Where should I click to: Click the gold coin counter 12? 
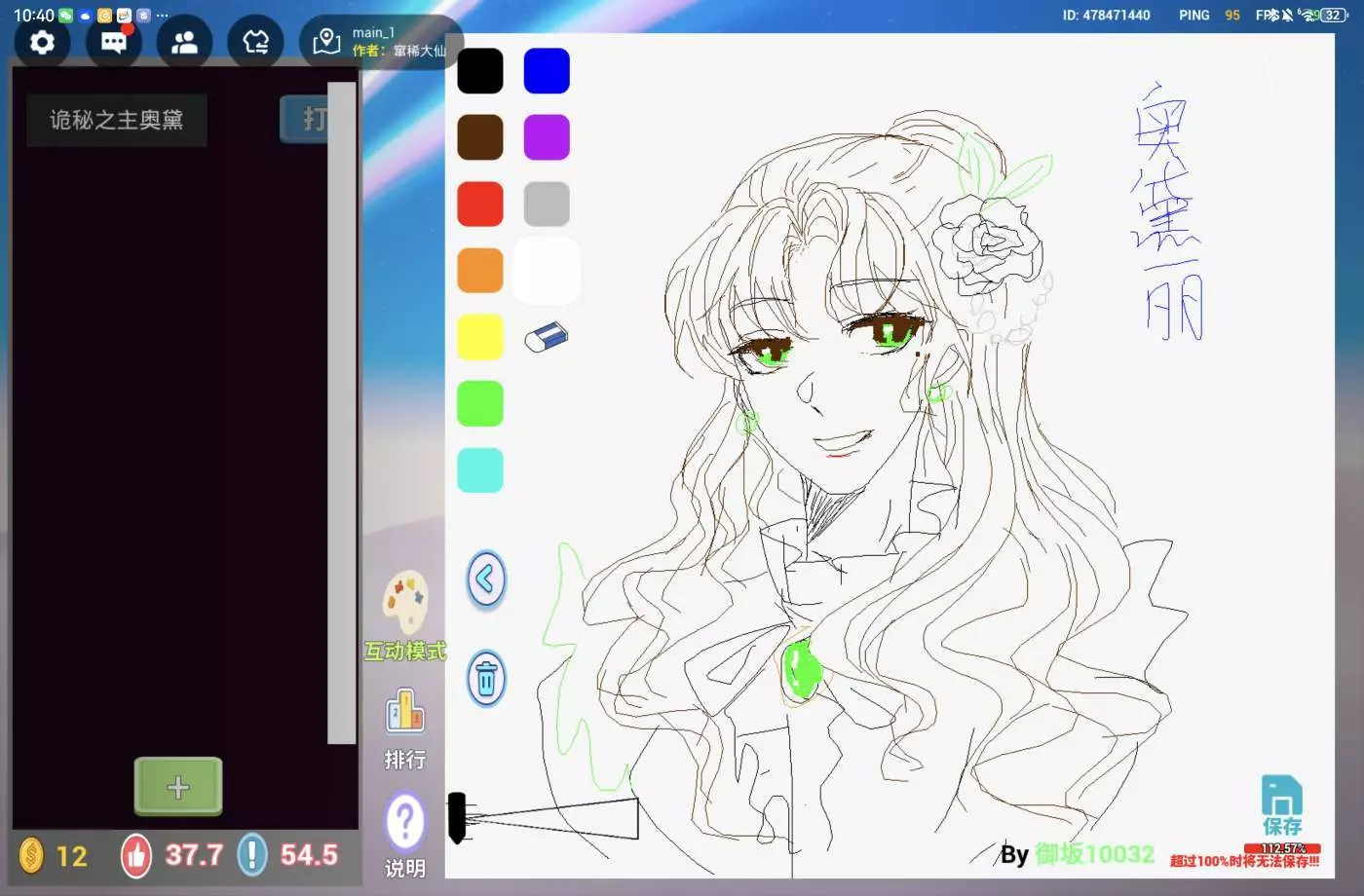click(54, 856)
